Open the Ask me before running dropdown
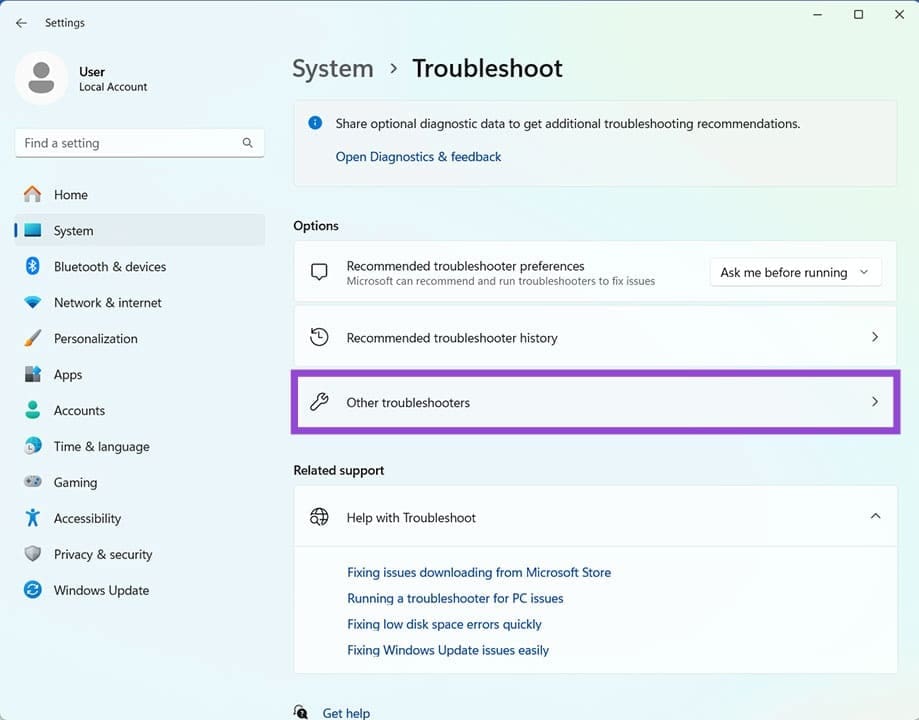 coord(794,271)
